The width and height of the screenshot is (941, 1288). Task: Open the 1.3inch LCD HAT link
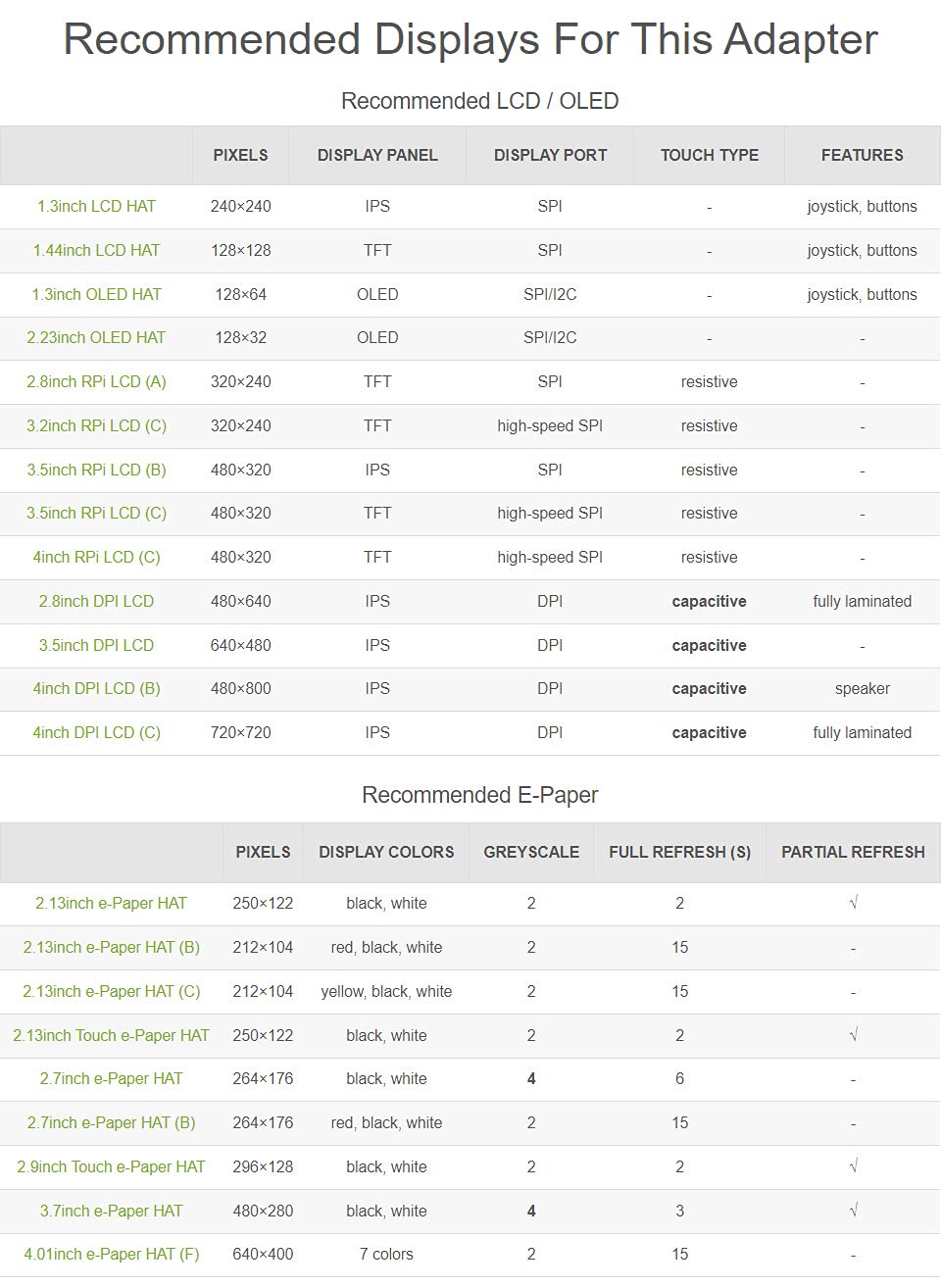(96, 207)
